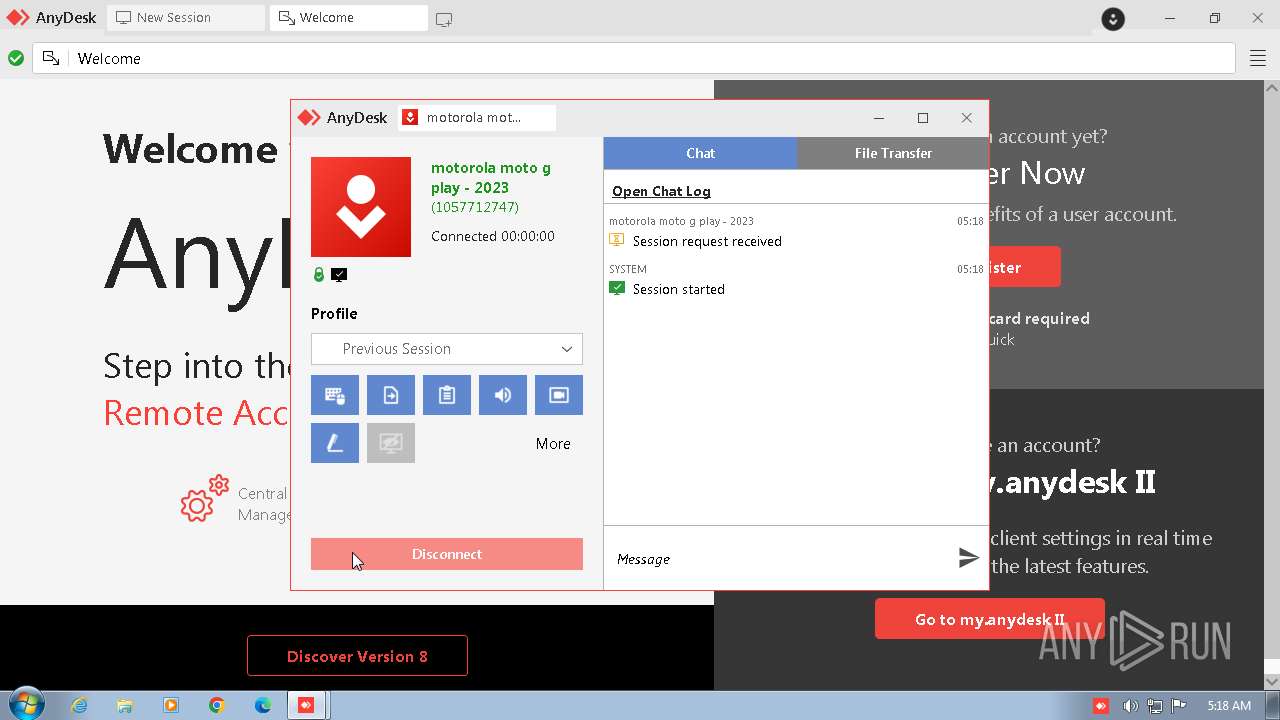Open Google Chrome from taskbar
This screenshot has height=720, width=1280.
coord(217,705)
